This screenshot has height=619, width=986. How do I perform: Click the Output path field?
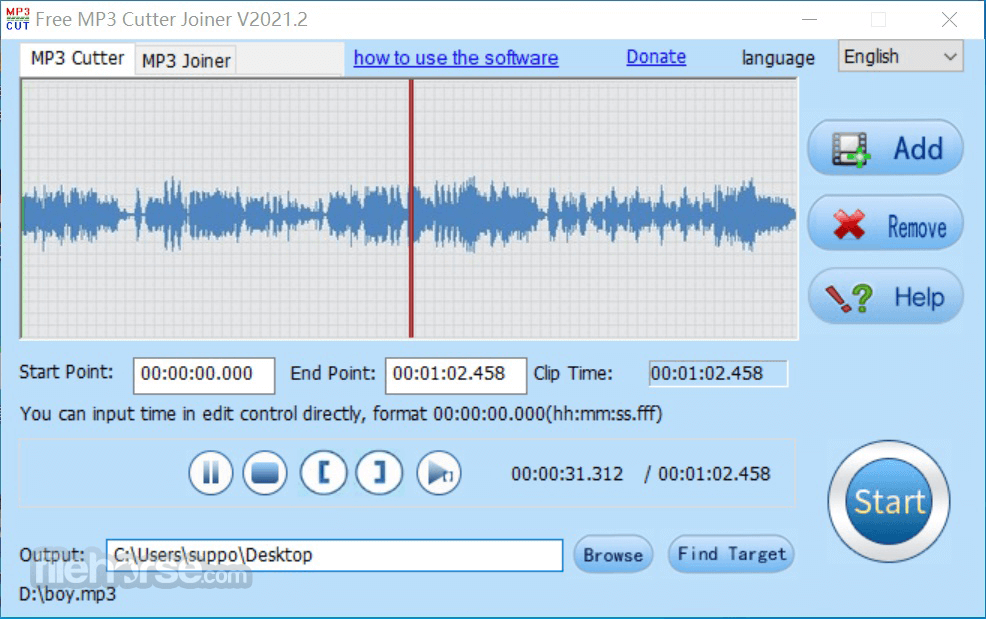335,555
